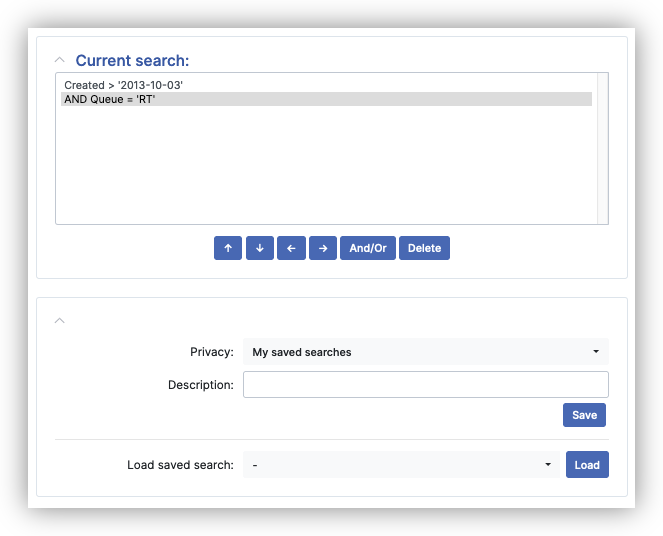The image size is (663, 536).
Task: Click the left arrow button to outdent
Action: point(291,248)
